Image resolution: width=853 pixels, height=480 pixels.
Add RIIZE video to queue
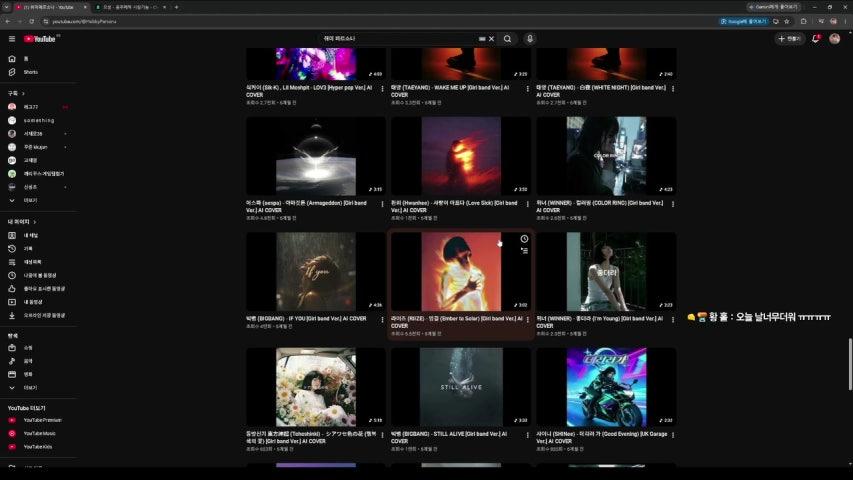click(524, 251)
